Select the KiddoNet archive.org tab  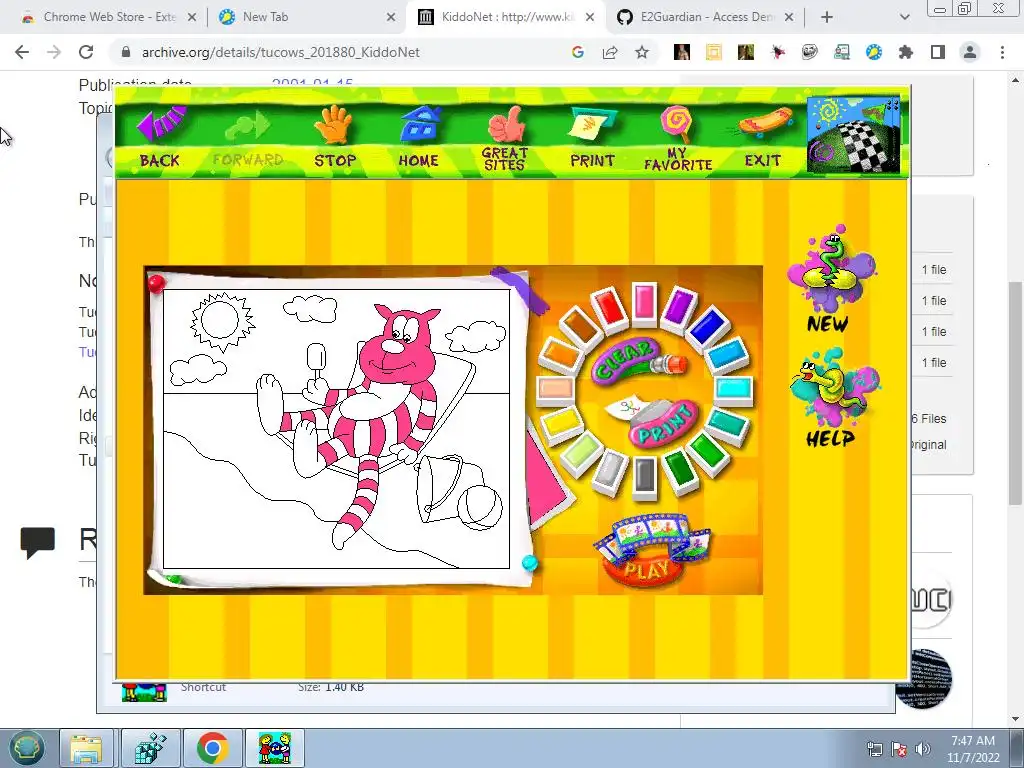click(507, 17)
